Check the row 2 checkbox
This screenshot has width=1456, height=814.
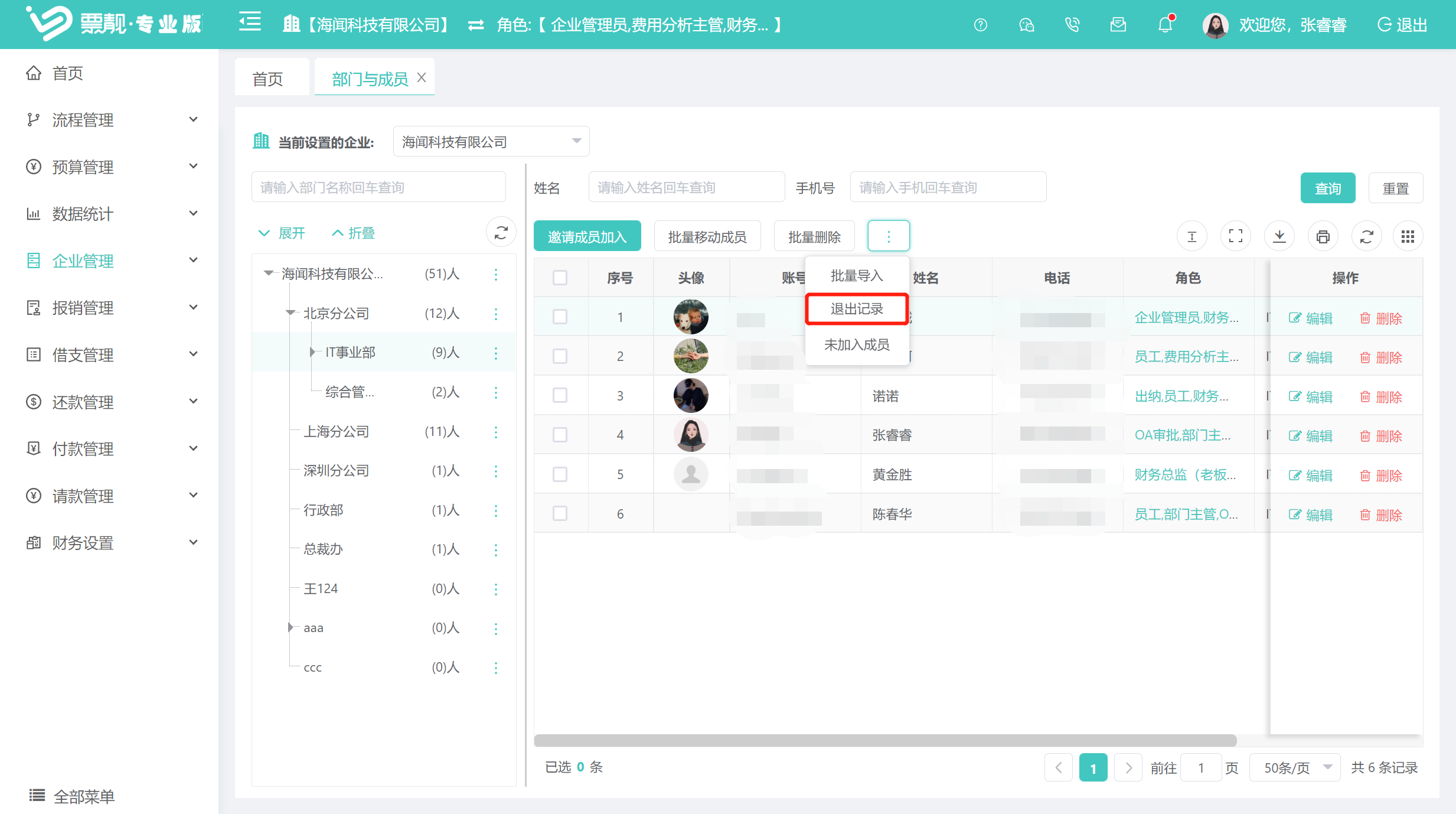[560, 356]
